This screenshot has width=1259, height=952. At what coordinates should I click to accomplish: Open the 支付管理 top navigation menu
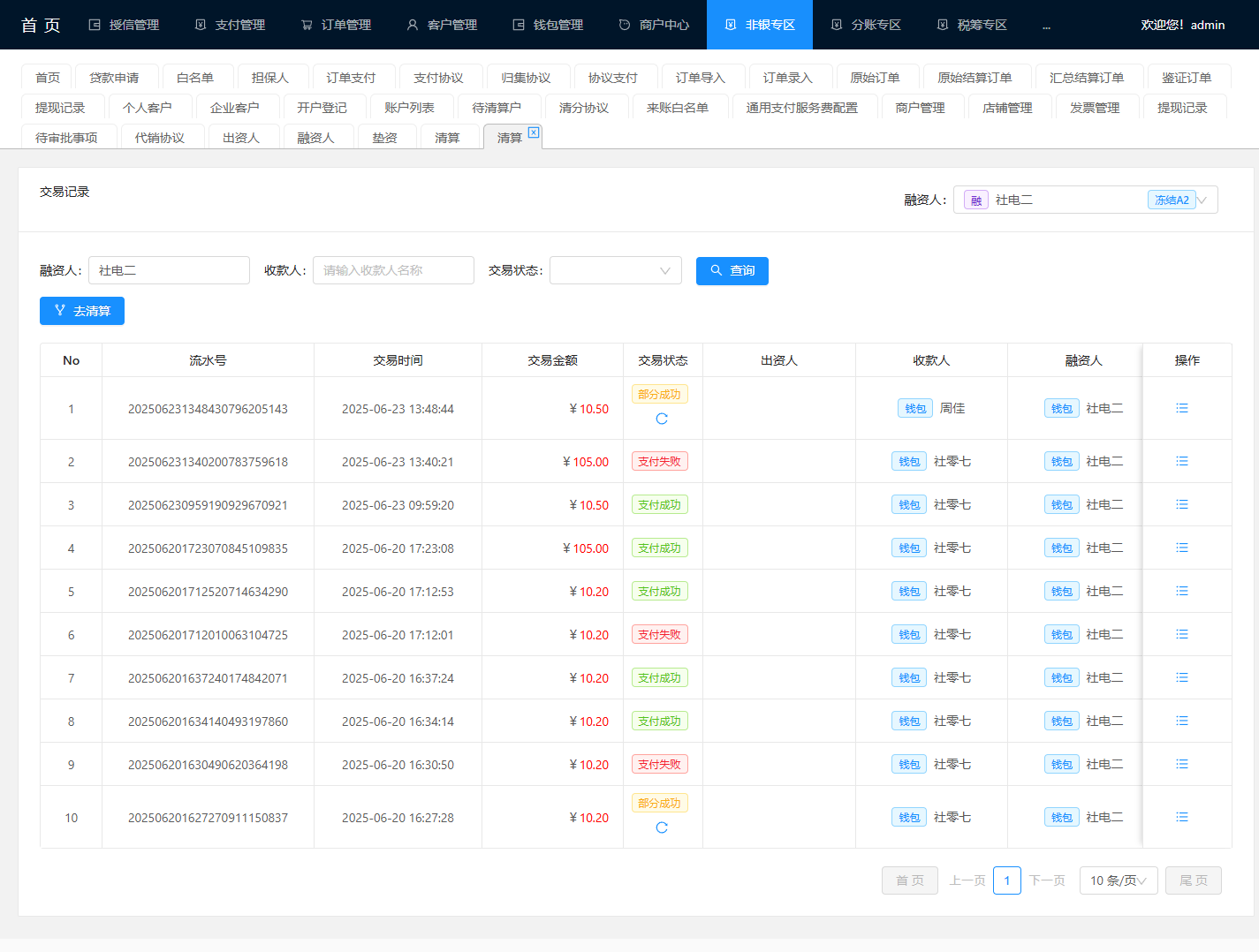[230, 25]
